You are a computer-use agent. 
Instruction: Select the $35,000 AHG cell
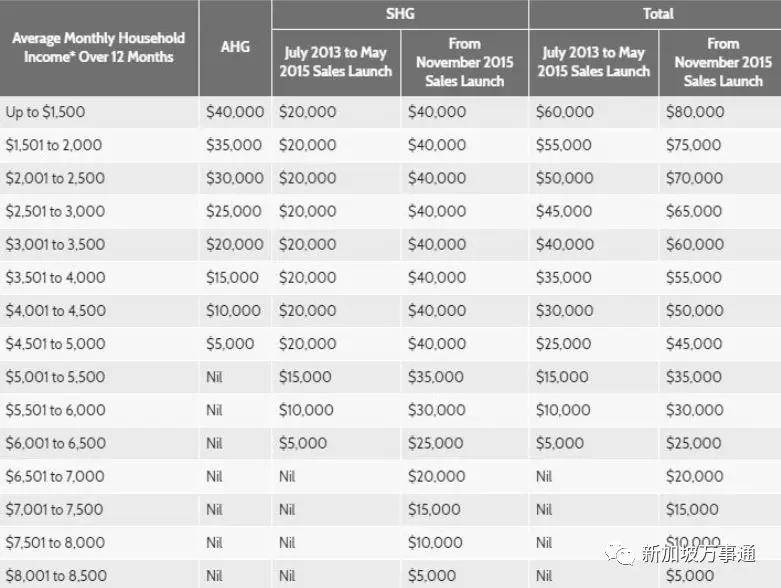pos(234,145)
